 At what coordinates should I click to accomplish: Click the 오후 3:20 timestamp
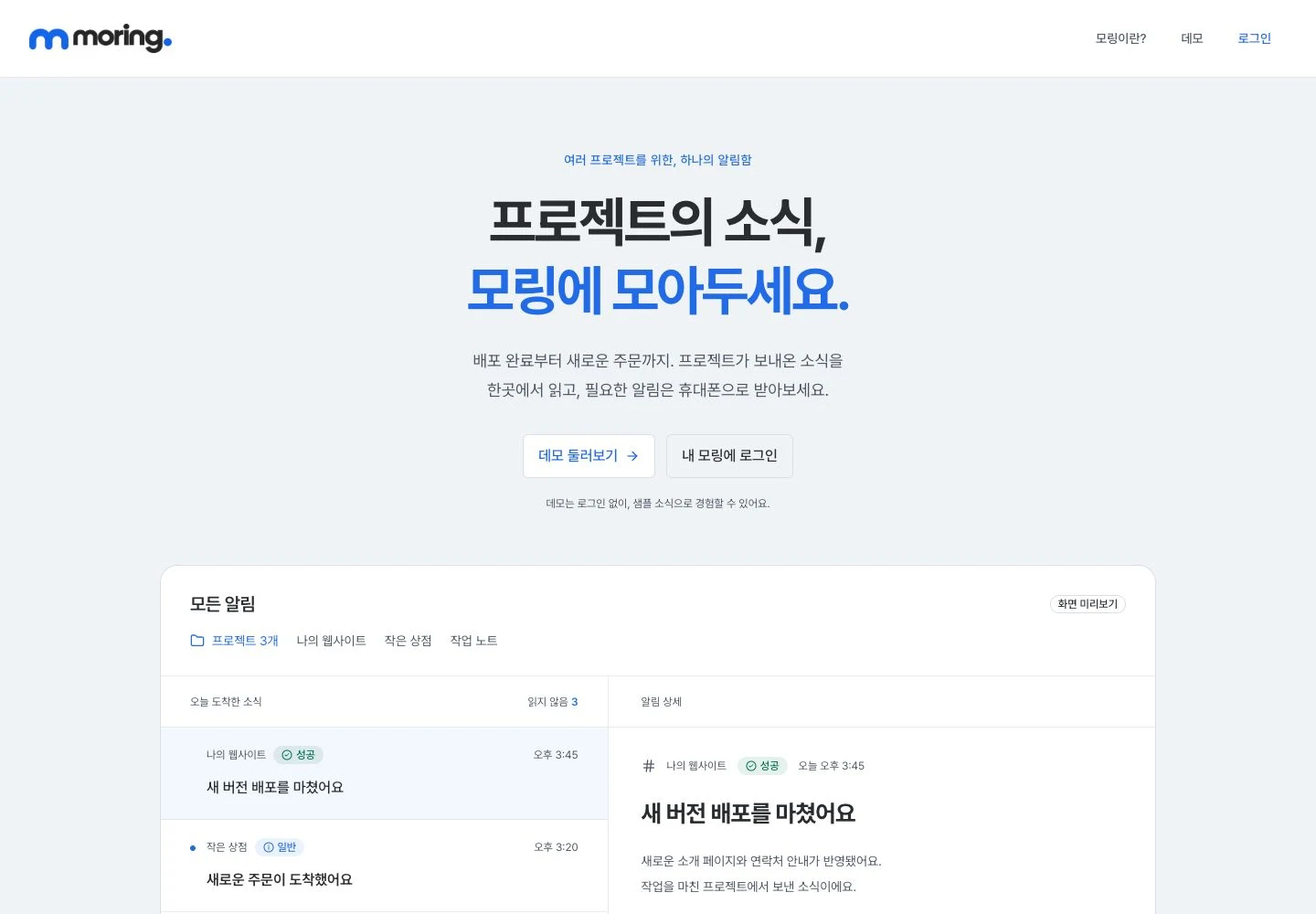556,847
